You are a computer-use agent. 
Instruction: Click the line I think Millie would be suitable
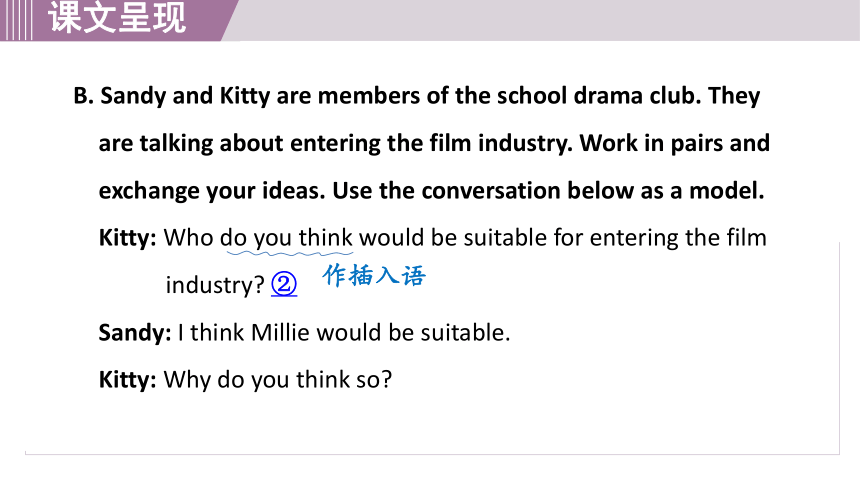tap(344, 333)
